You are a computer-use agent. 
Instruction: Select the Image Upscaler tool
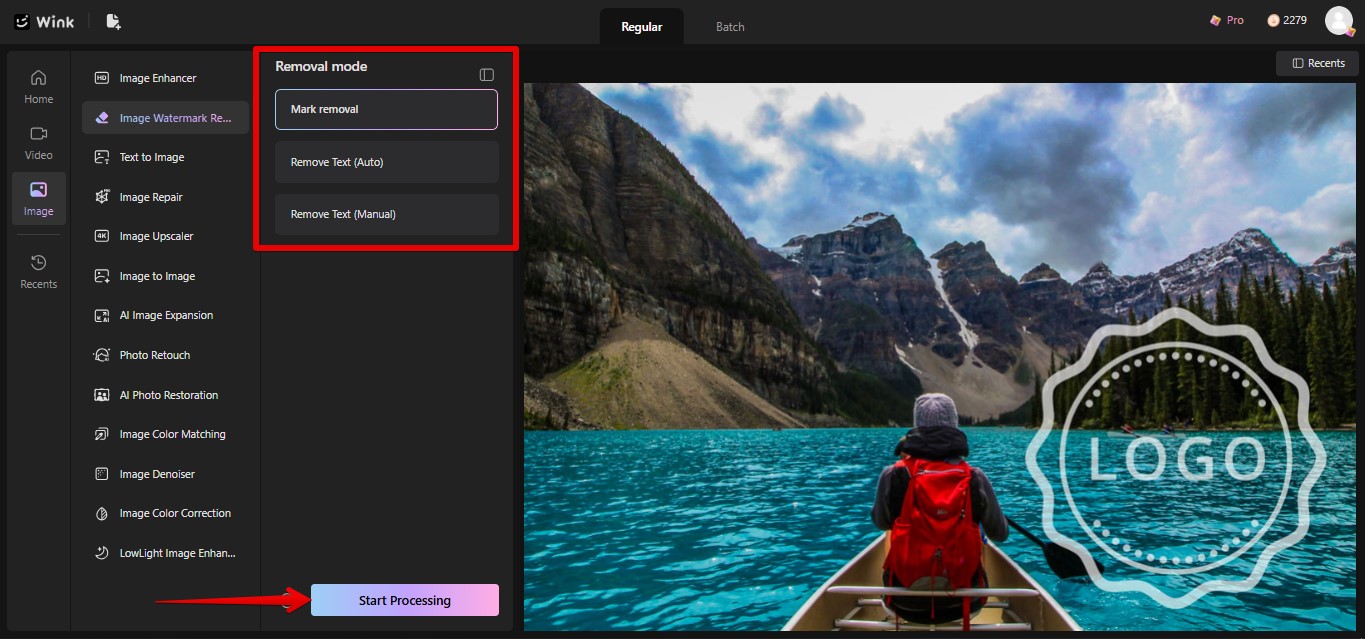[165, 236]
